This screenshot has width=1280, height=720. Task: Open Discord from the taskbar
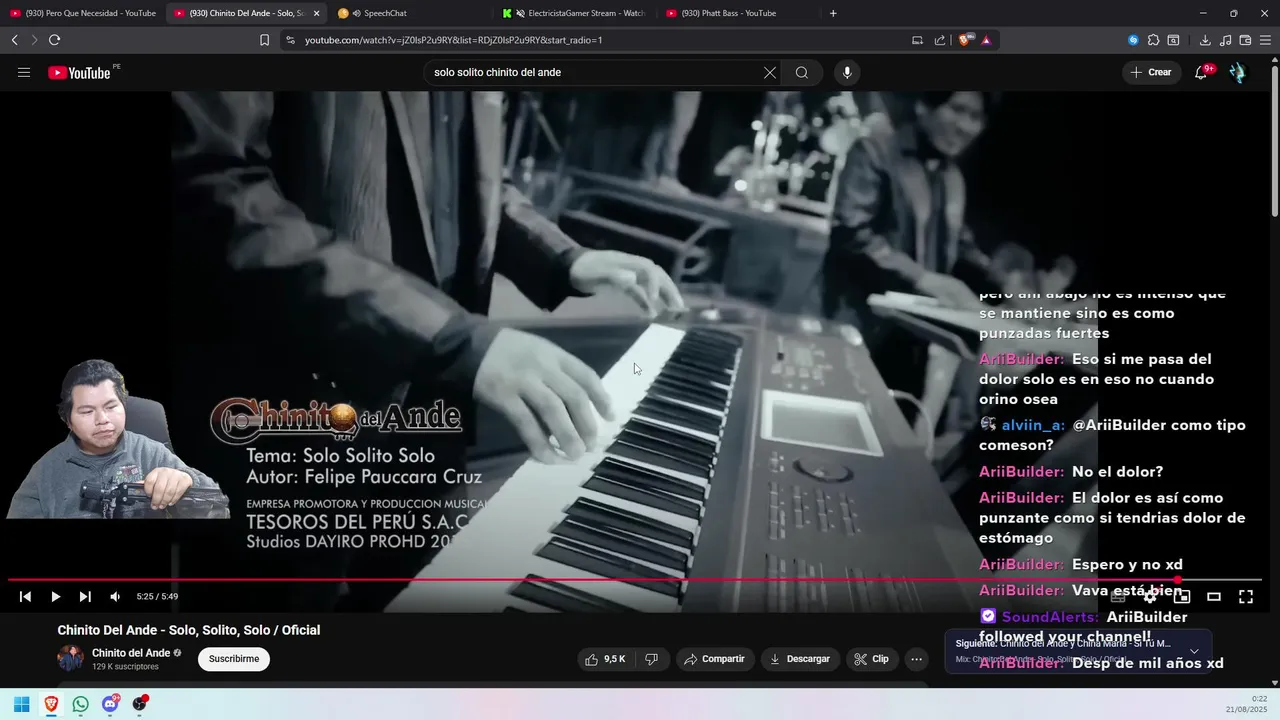[x=110, y=704]
